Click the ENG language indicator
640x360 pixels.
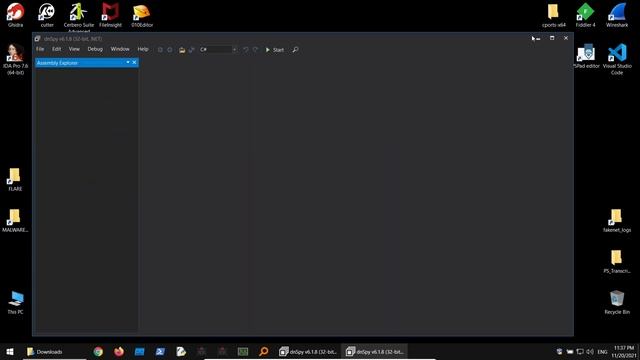click(x=602, y=351)
